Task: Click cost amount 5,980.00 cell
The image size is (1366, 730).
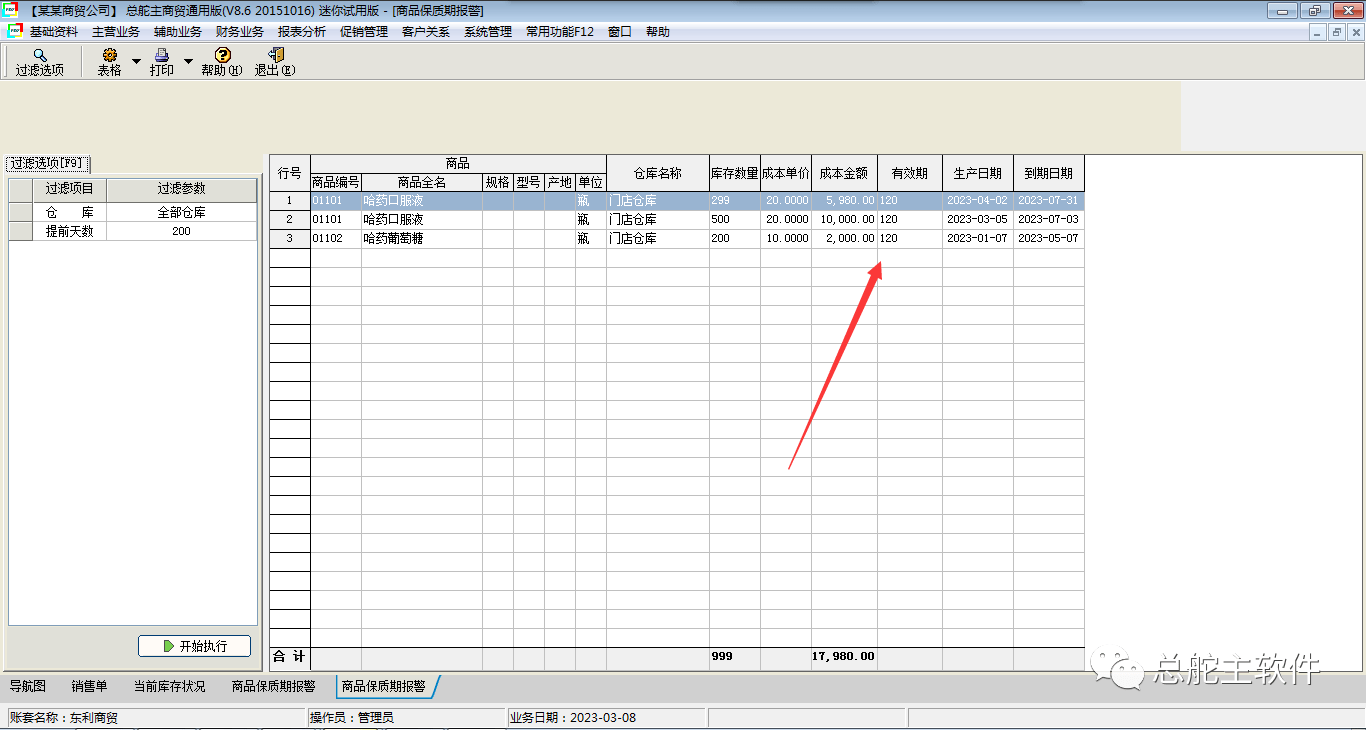Action: click(844, 201)
